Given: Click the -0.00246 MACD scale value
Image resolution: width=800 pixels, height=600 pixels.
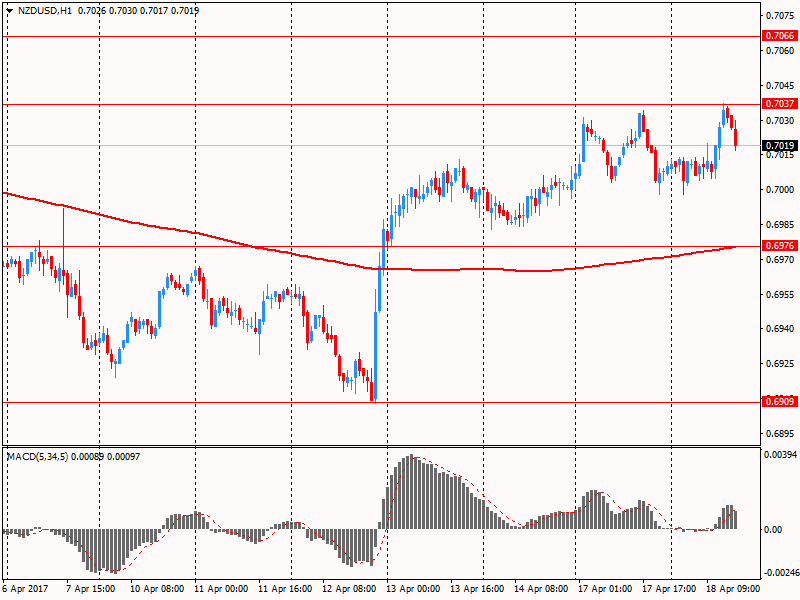Looking at the screenshot, I should 780,573.
